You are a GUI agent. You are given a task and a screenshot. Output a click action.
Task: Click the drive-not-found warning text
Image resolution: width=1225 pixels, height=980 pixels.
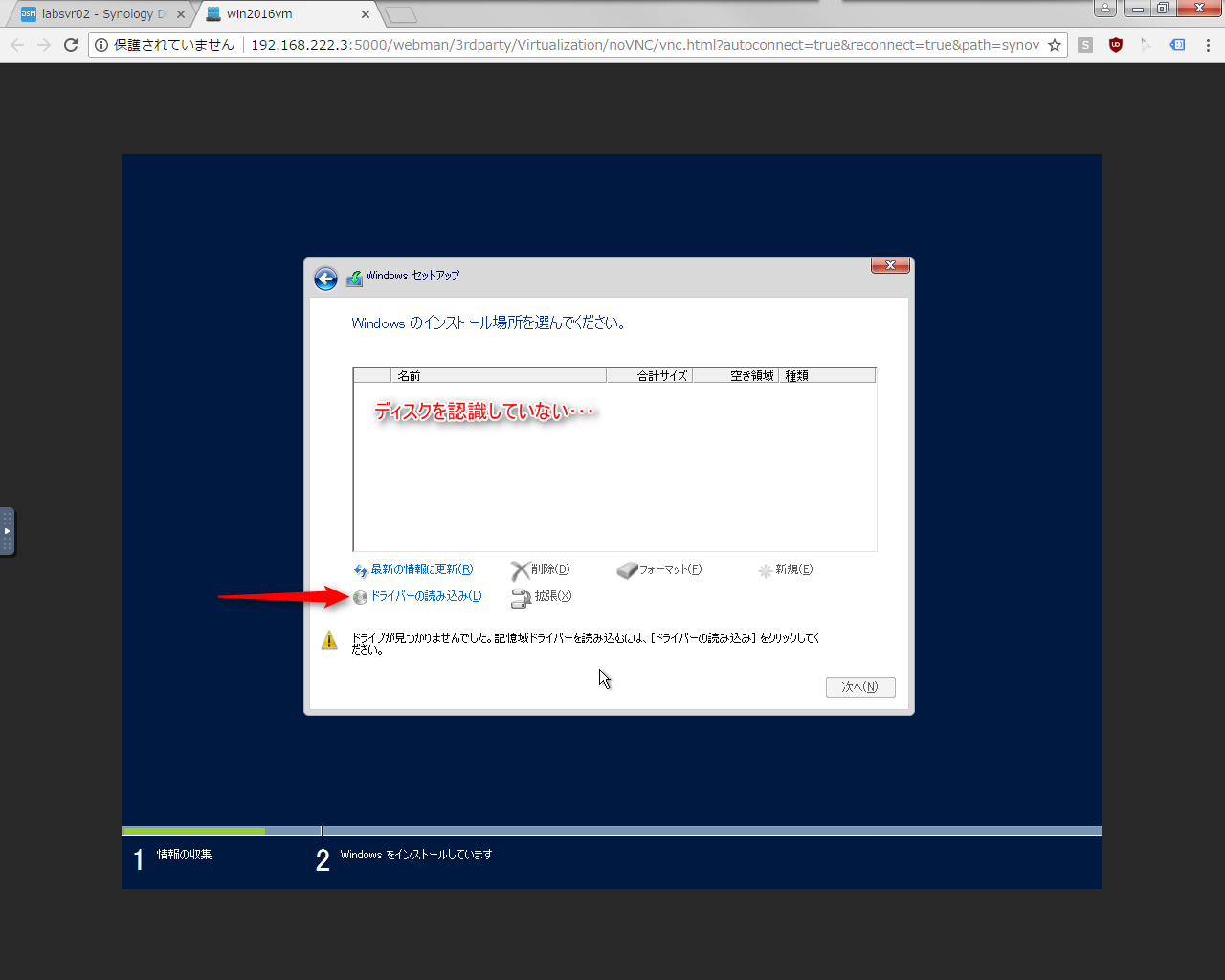click(x=586, y=643)
